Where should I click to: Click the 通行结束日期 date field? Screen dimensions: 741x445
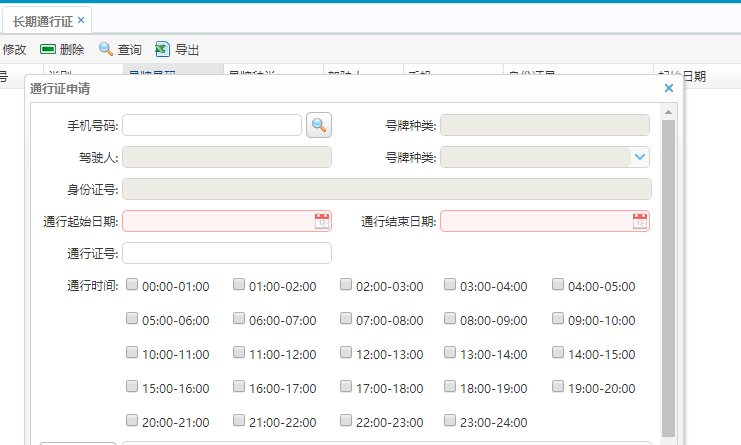[545, 221]
